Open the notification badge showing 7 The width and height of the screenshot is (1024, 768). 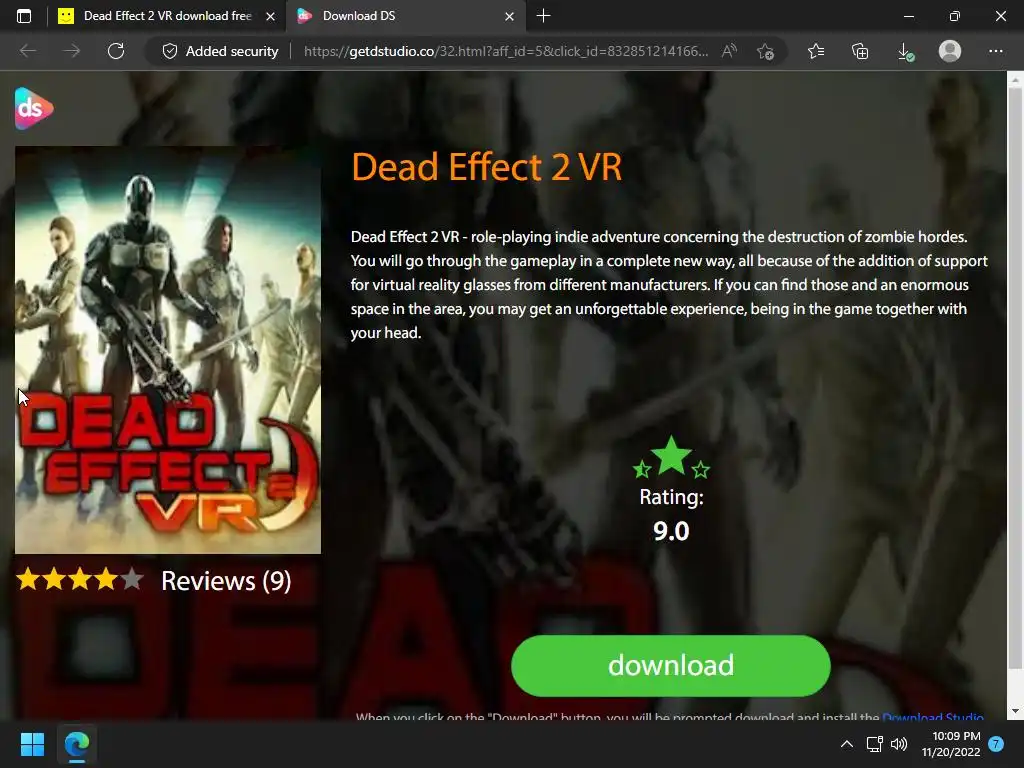click(x=996, y=744)
